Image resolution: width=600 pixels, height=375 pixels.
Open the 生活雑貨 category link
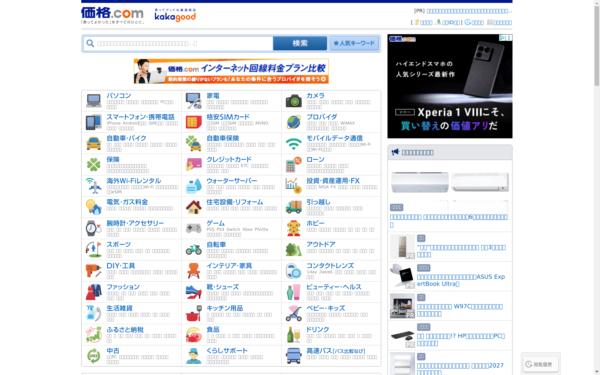pos(119,308)
